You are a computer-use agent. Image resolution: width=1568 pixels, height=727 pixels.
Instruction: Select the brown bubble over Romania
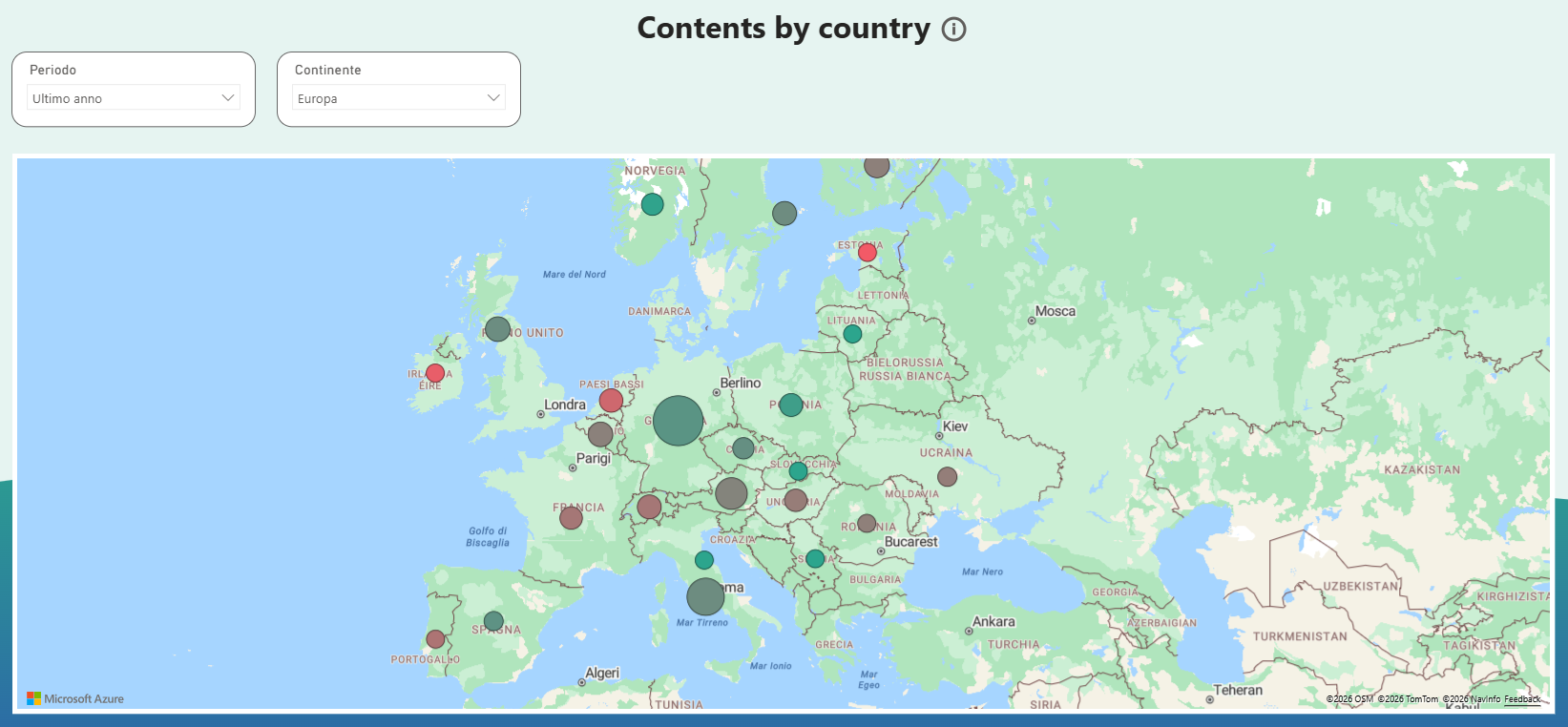[x=867, y=524]
